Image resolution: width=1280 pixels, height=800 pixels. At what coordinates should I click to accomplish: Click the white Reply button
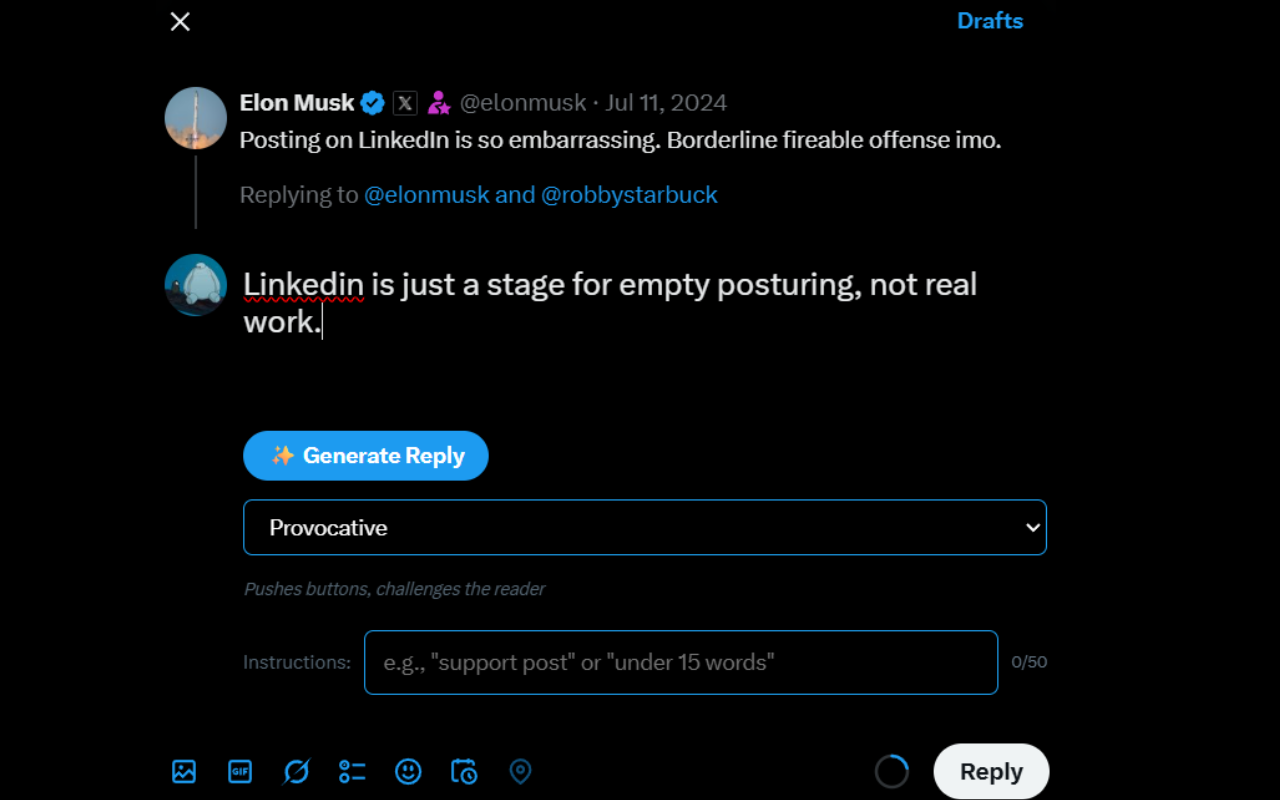[x=991, y=771]
